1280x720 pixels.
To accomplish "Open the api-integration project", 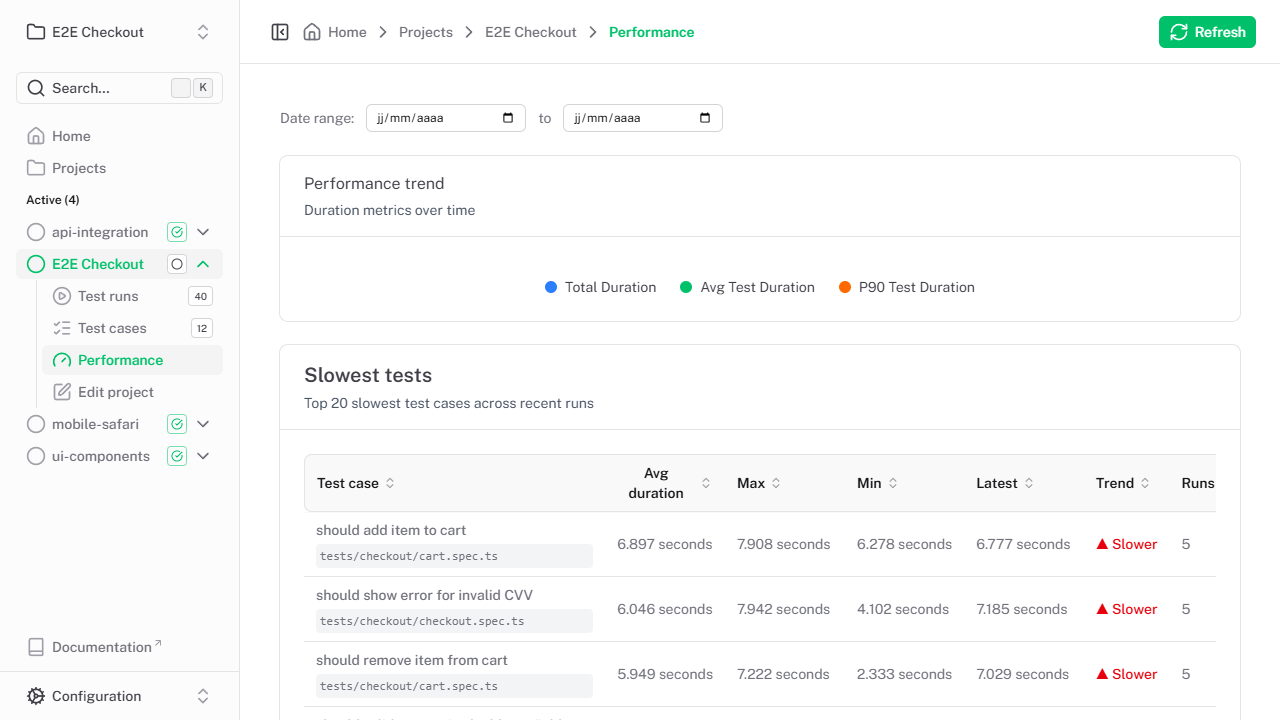I will (100, 232).
